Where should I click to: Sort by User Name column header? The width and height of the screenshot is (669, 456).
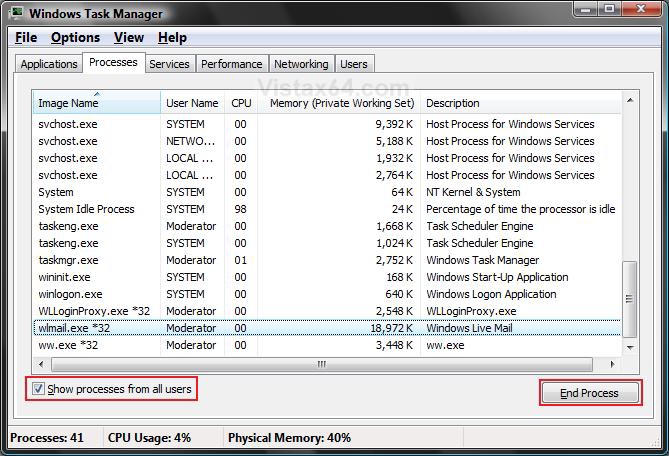click(192, 103)
